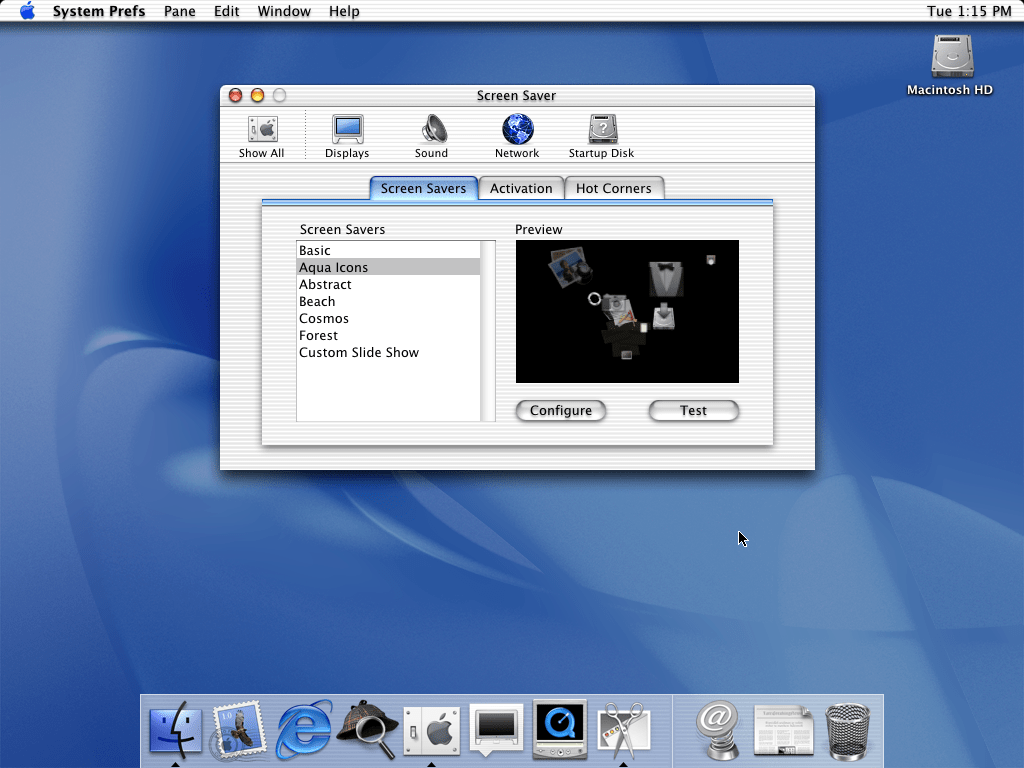Launch Internet Explorer from the Dock
Viewport: 1024px width, 768px height.
[304, 730]
